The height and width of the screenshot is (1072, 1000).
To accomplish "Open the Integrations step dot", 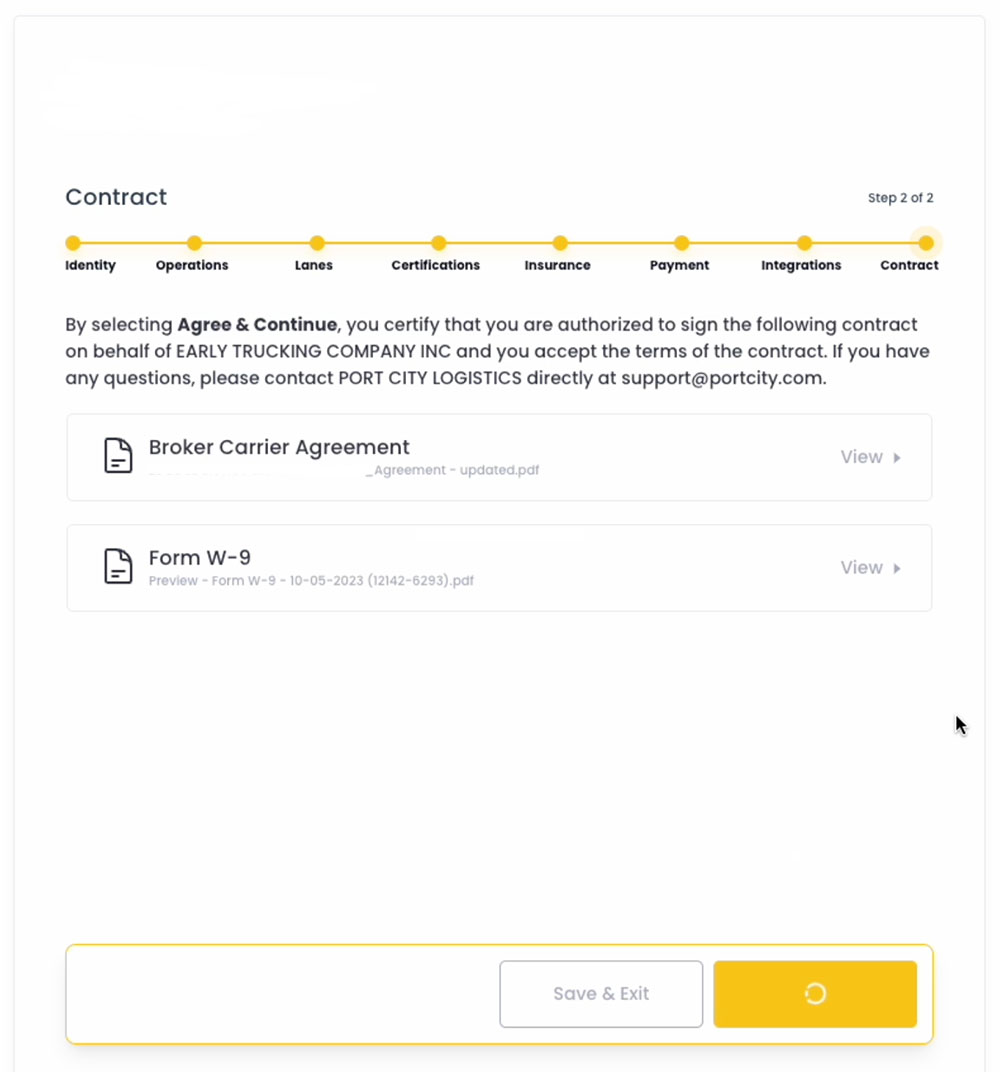I will tap(805, 243).
